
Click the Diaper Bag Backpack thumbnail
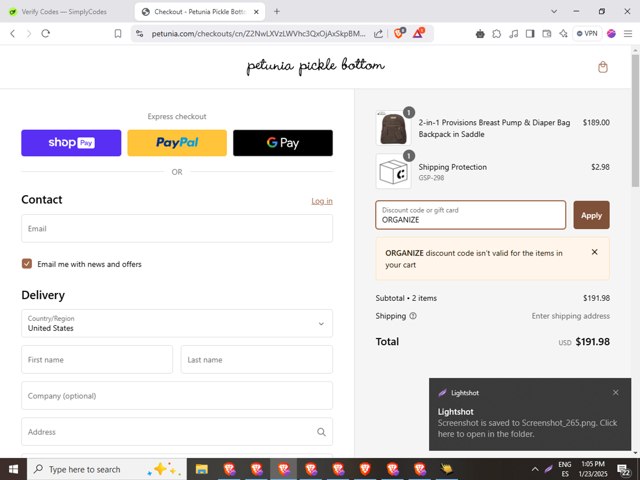393,129
